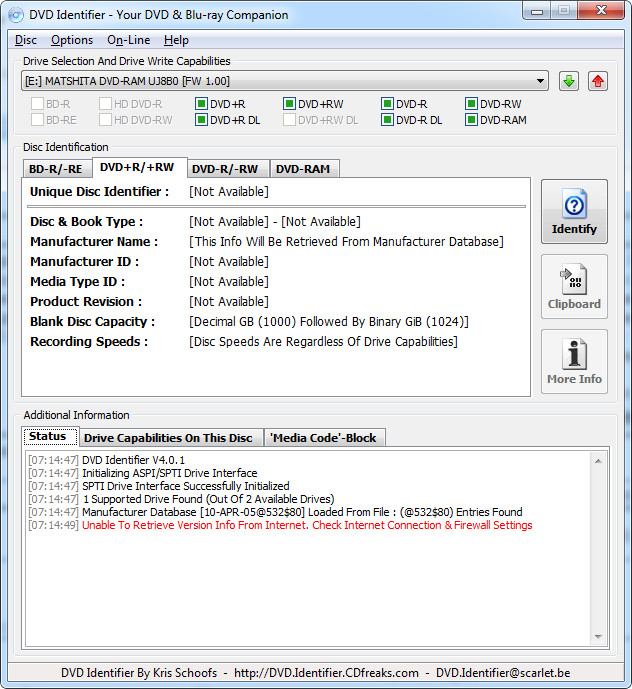632x689 pixels.
Task: Open the 'Media Code'-Block tab
Action: pos(323,438)
